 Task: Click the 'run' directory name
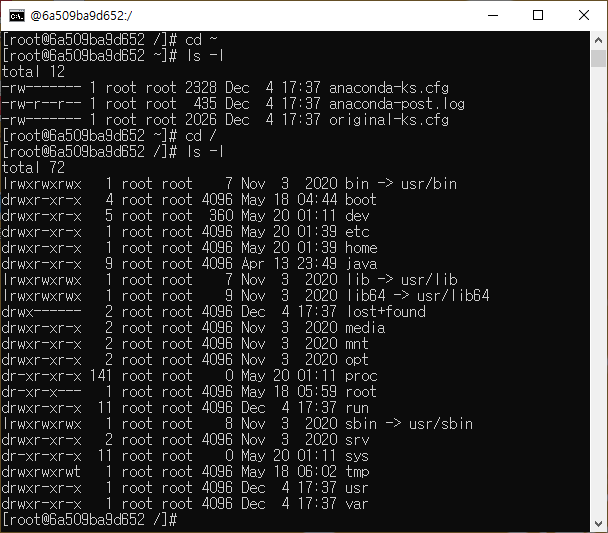357,408
